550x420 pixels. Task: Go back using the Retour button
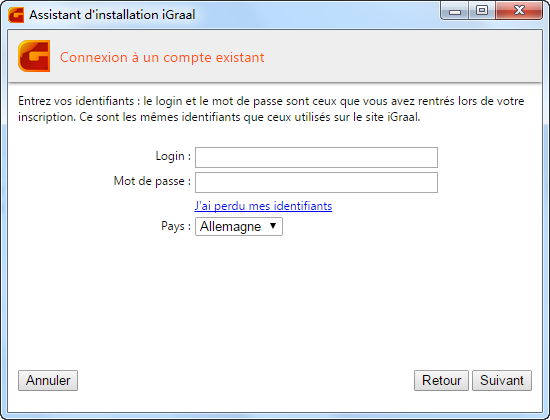tap(441, 380)
